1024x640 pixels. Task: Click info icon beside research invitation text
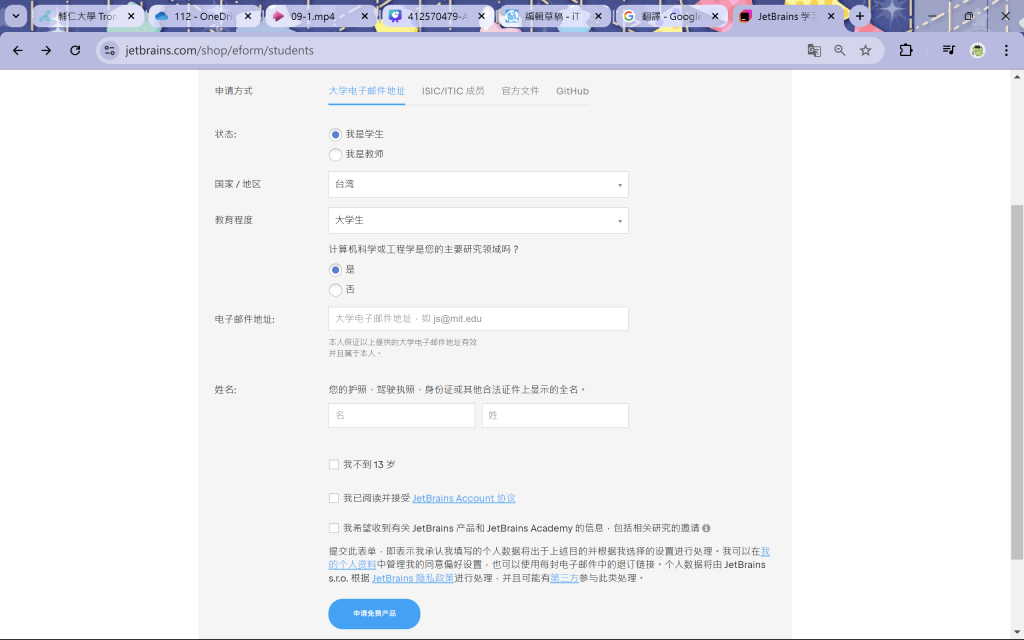(706, 528)
